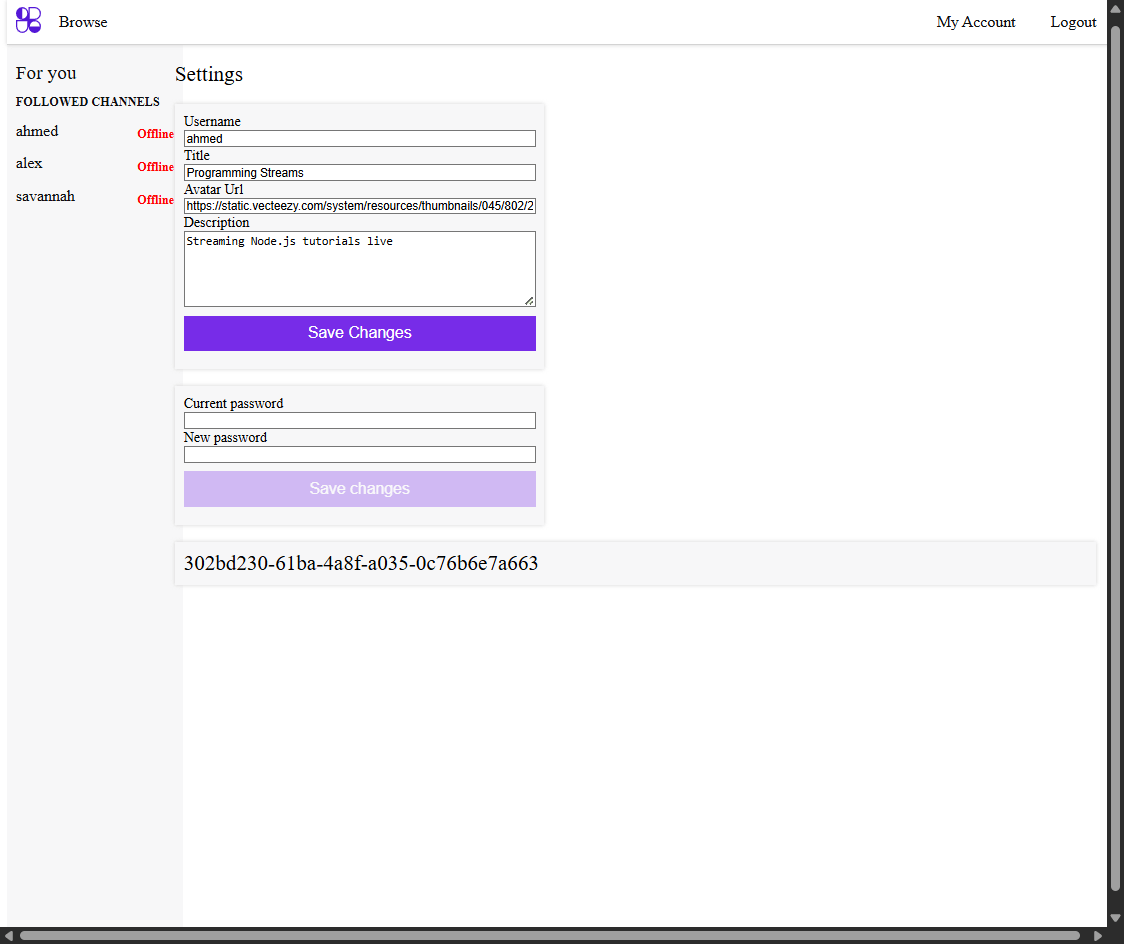This screenshot has width=1124, height=944.
Task: Select the Current password field
Action: click(x=359, y=420)
